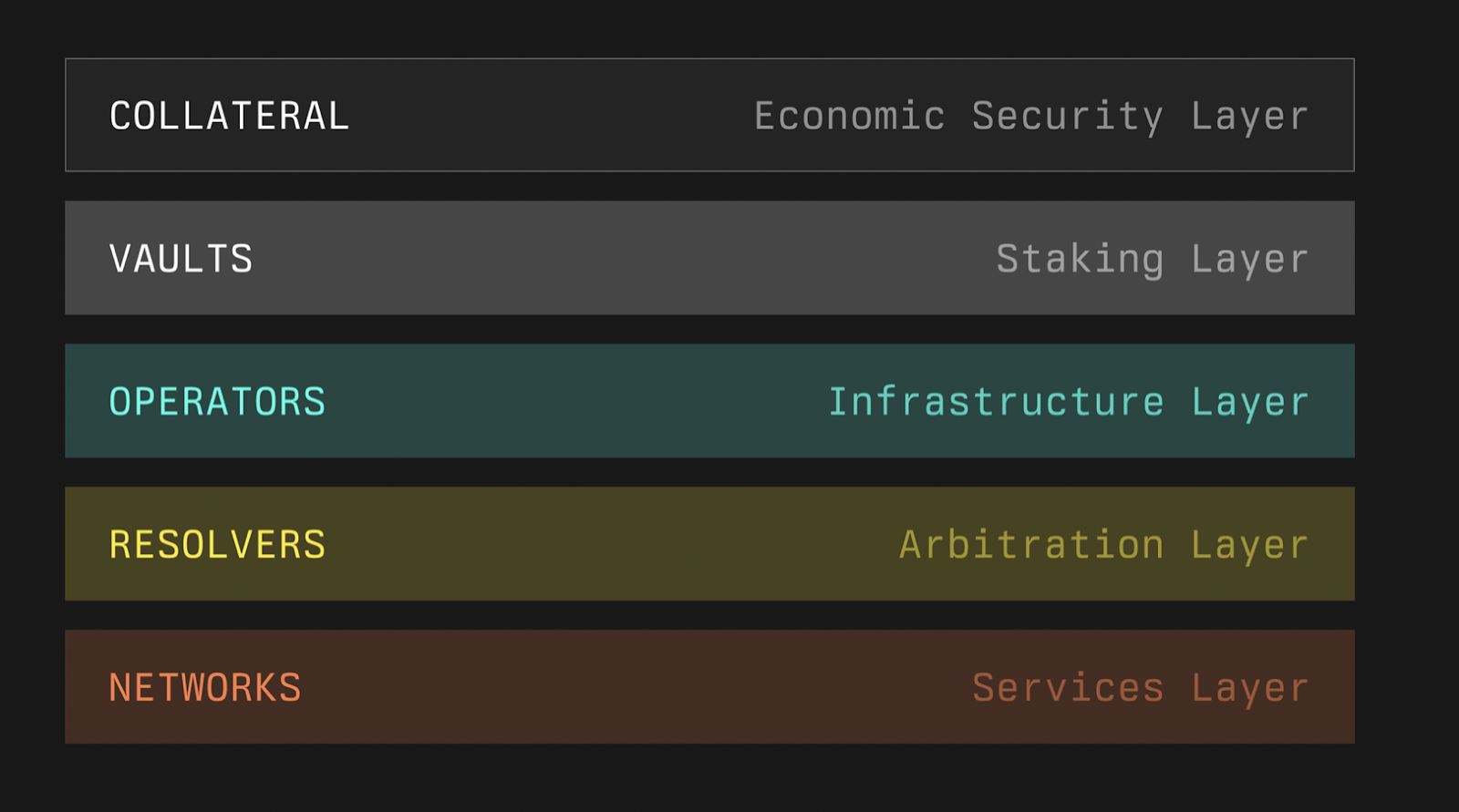Click empty teal area of Operators bar
This screenshot has width=1459, height=812.
574,402
